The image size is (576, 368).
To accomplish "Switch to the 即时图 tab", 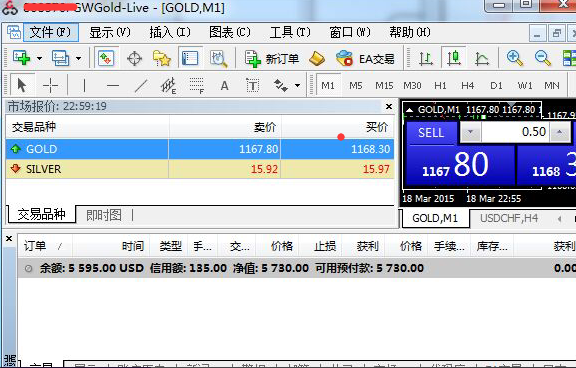I will (x=104, y=215).
